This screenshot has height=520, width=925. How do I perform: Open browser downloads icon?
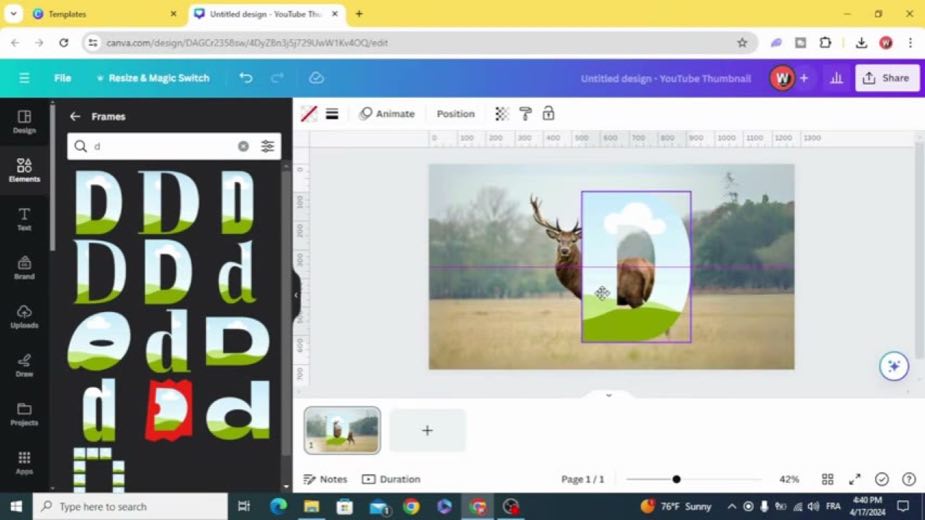click(x=861, y=42)
